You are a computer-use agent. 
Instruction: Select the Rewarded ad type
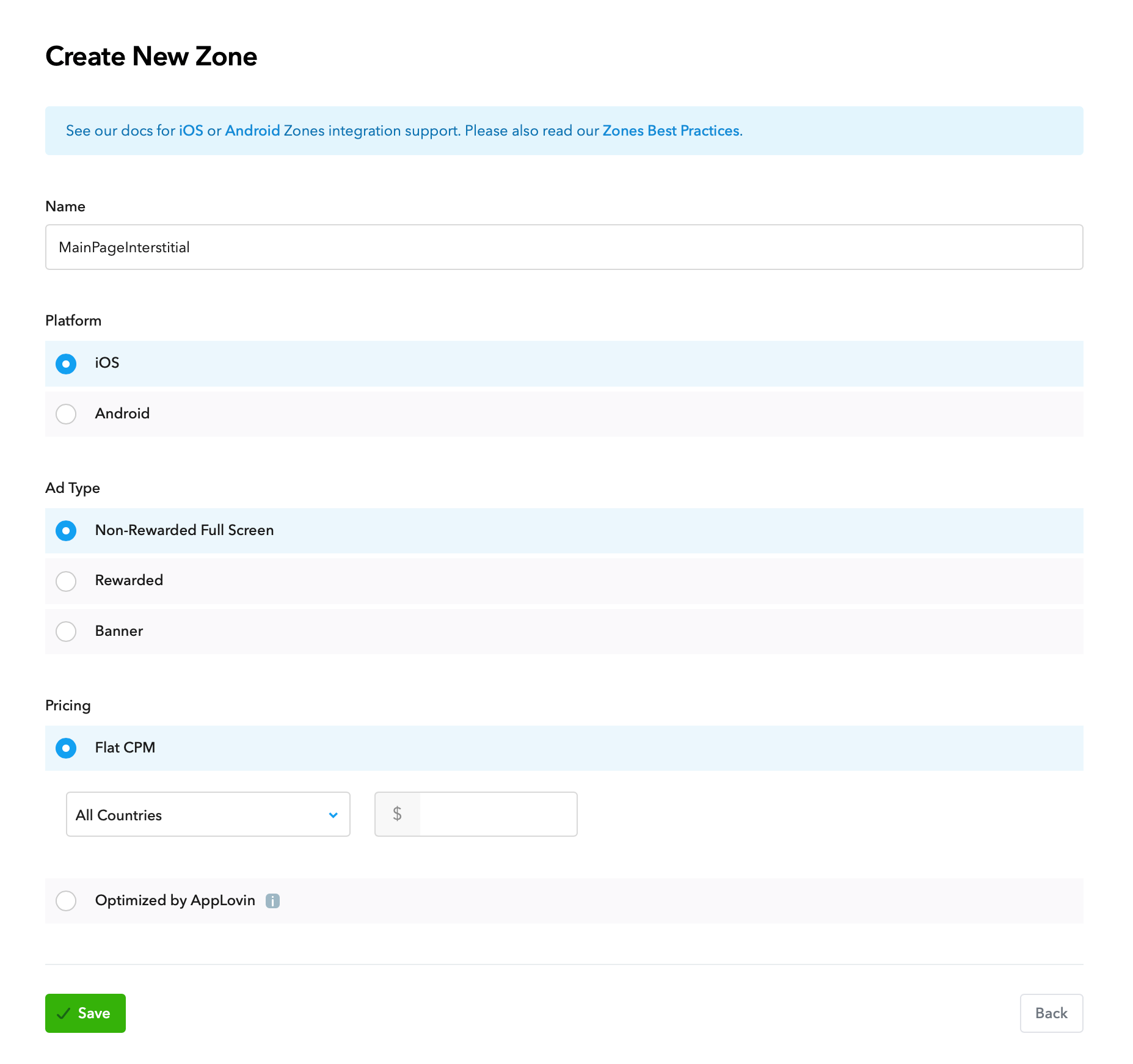[x=66, y=581]
